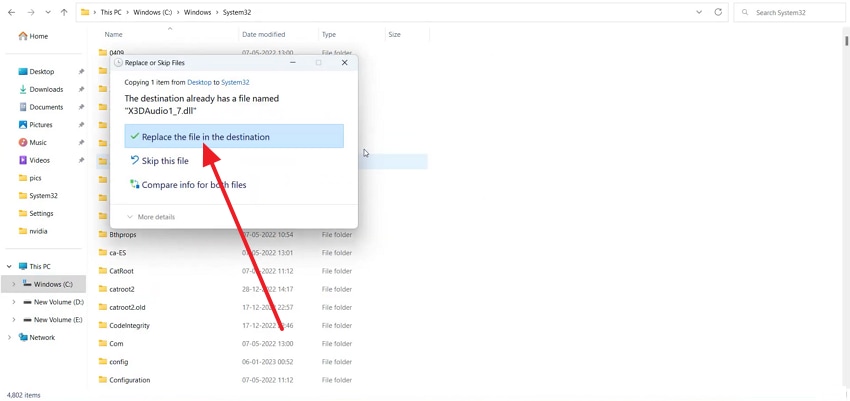Click the vertical scrollbar thumb

coord(846,41)
